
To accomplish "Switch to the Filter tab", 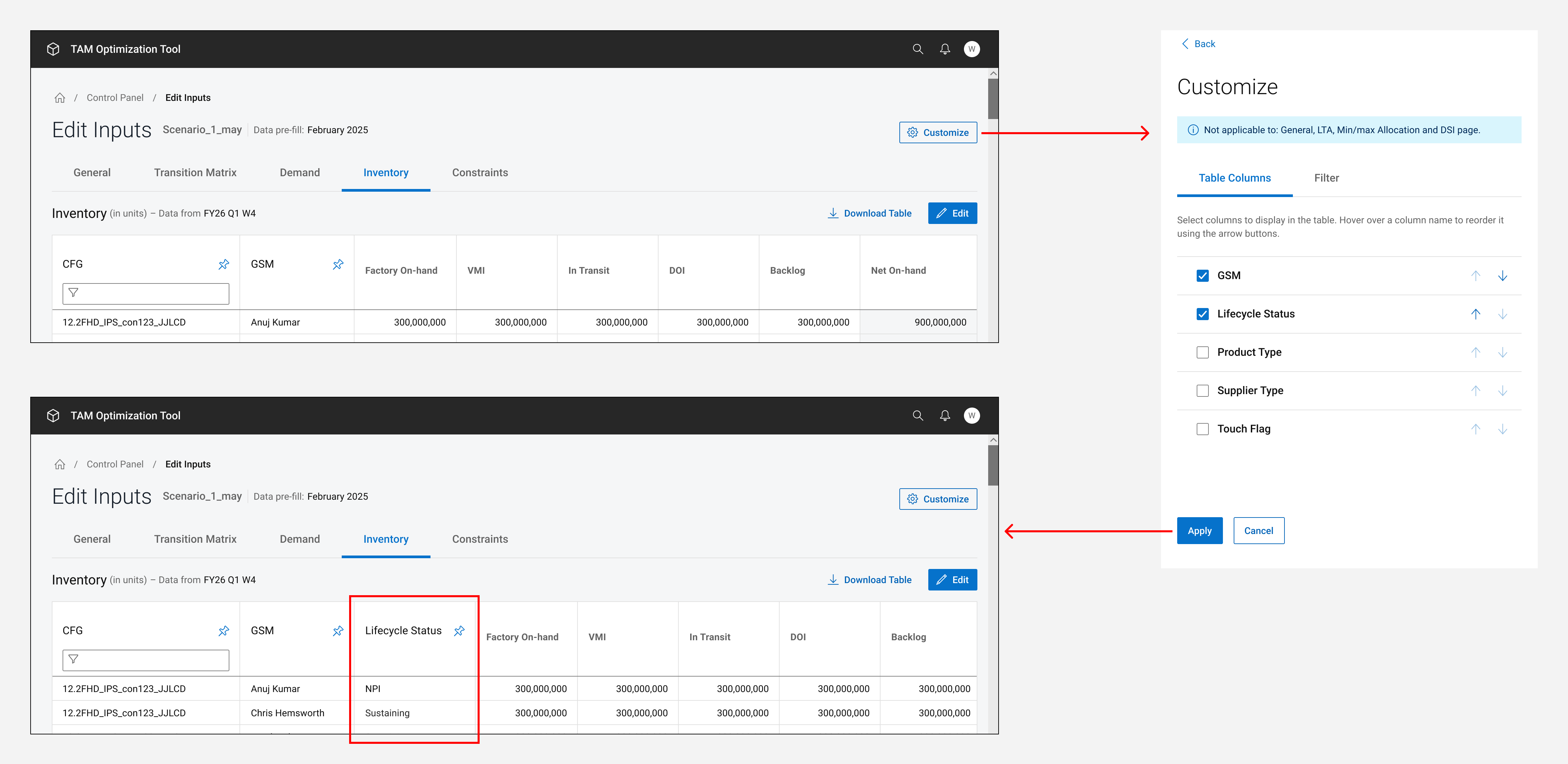I will (1326, 178).
